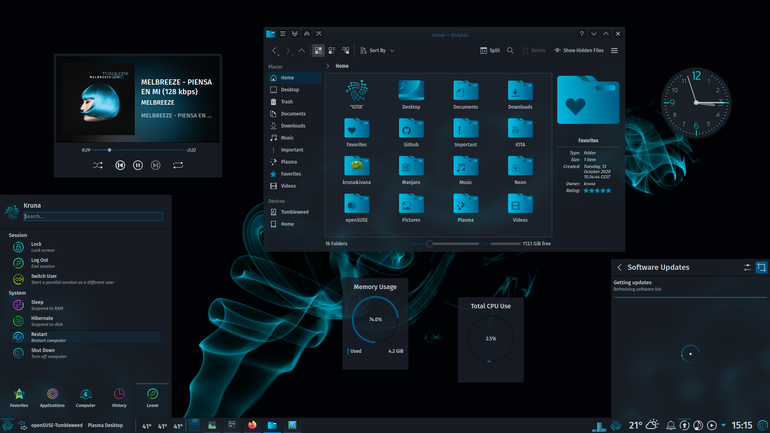The image size is (770, 433).
Task: Switch to the Applications launcher tab
Action: click(x=52, y=397)
